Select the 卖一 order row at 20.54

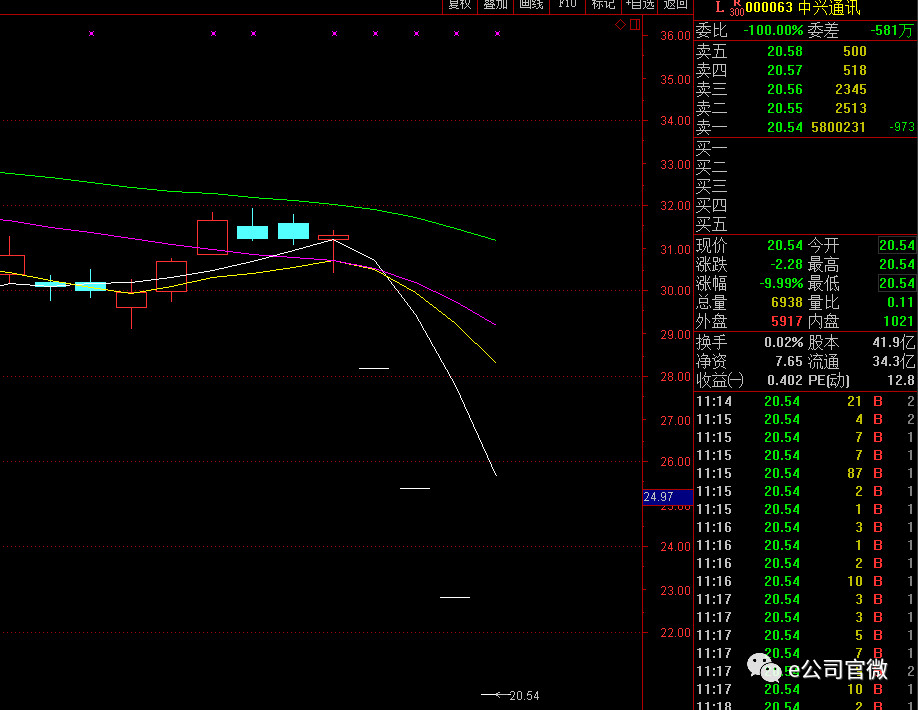[x=804, y=127]
